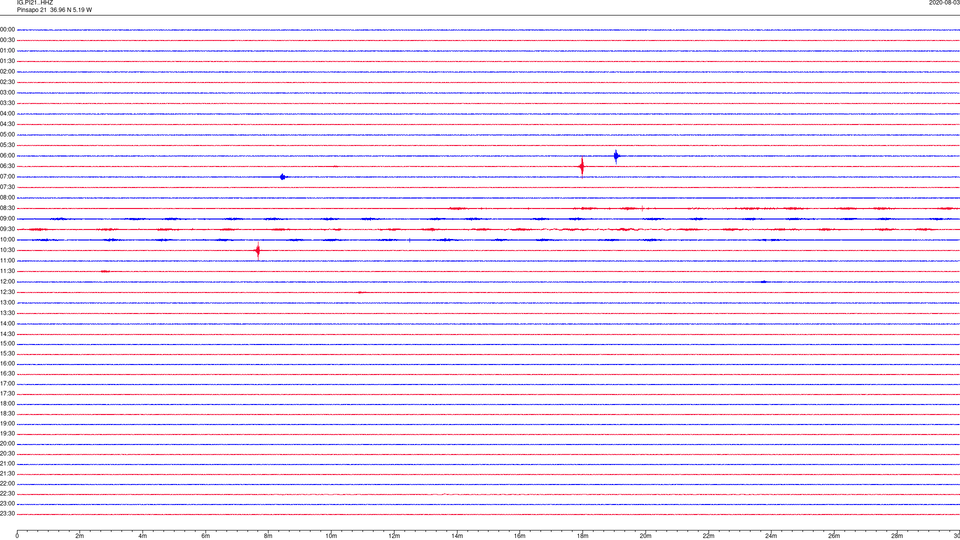Click the small red burst on the 11:30 trace
Image resolution: width=960 pixels, height=540 pixels.
105,271
